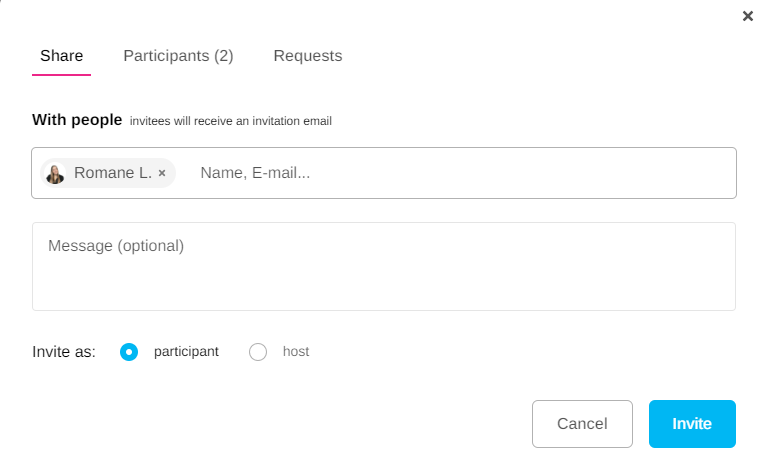
Task: Click the invitation email hint text
Action: (230, 121)
